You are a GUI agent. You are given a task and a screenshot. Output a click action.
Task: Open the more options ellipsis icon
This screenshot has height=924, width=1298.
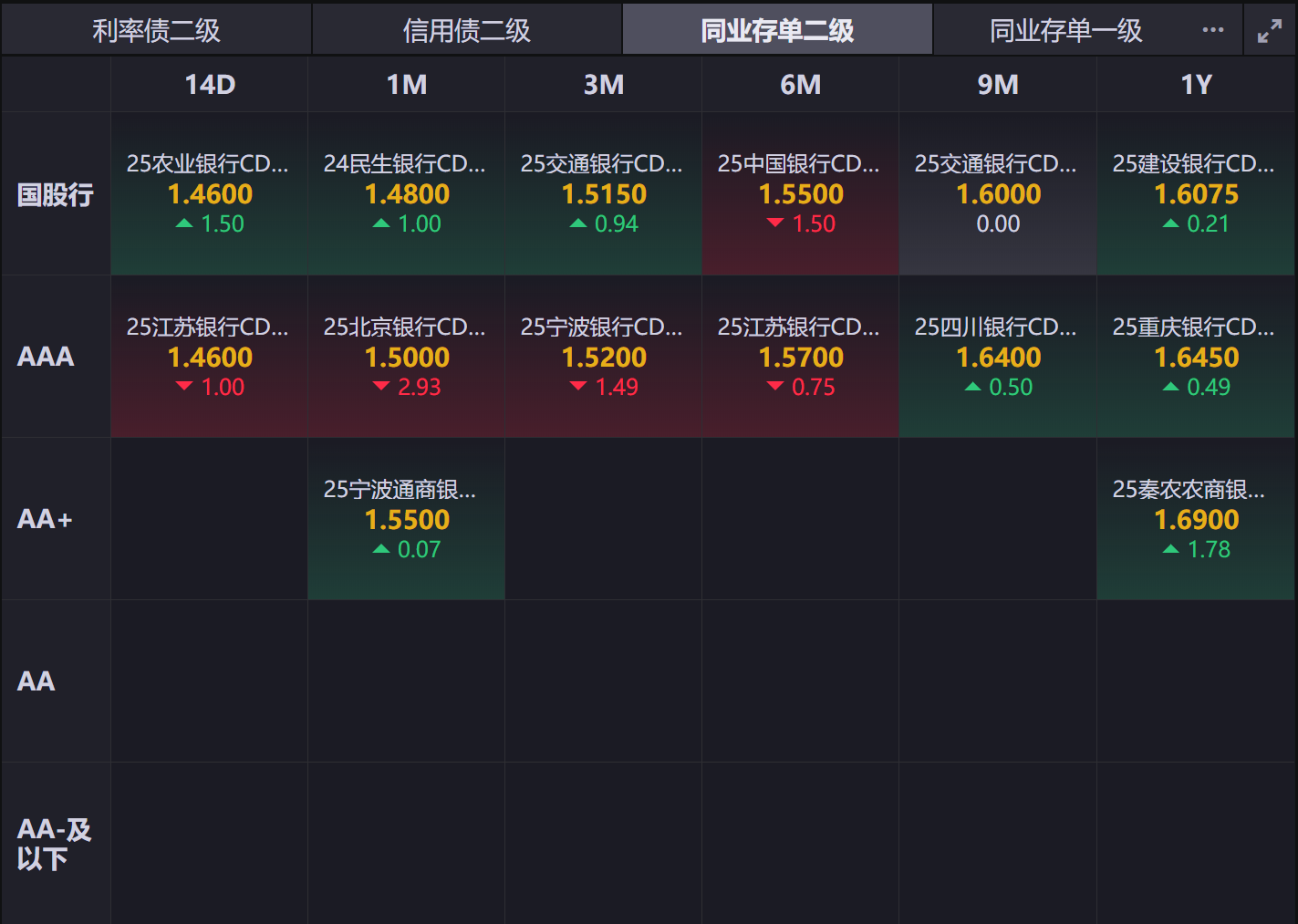pos(1213,30)
